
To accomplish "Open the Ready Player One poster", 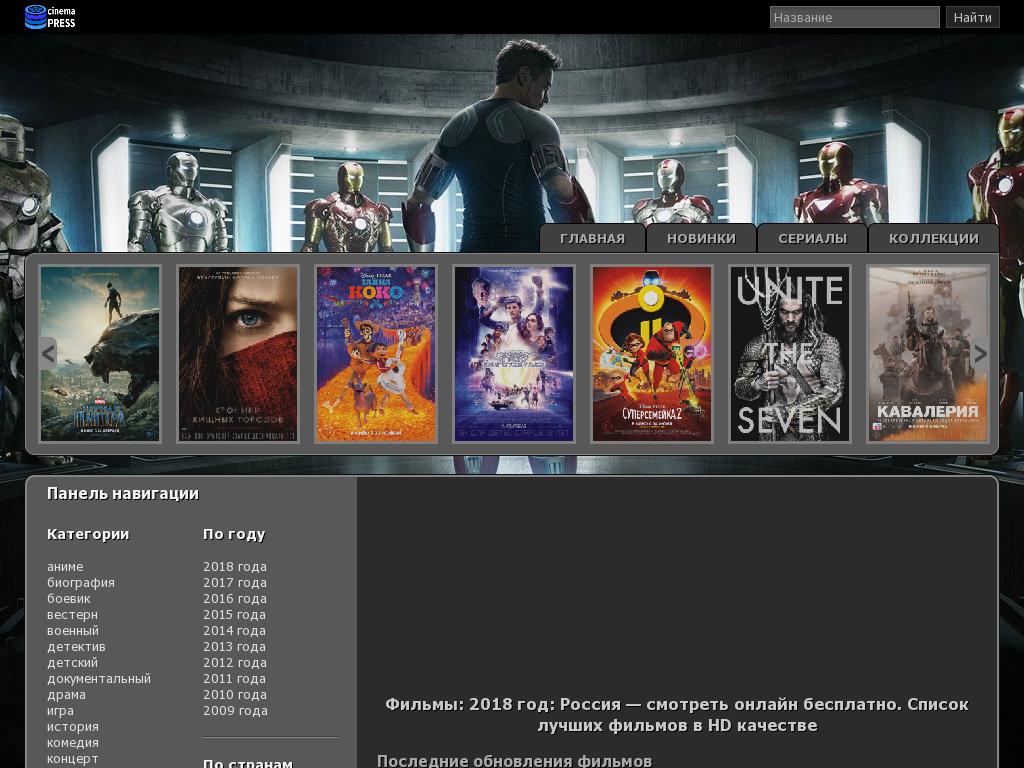I will point(514,353).
